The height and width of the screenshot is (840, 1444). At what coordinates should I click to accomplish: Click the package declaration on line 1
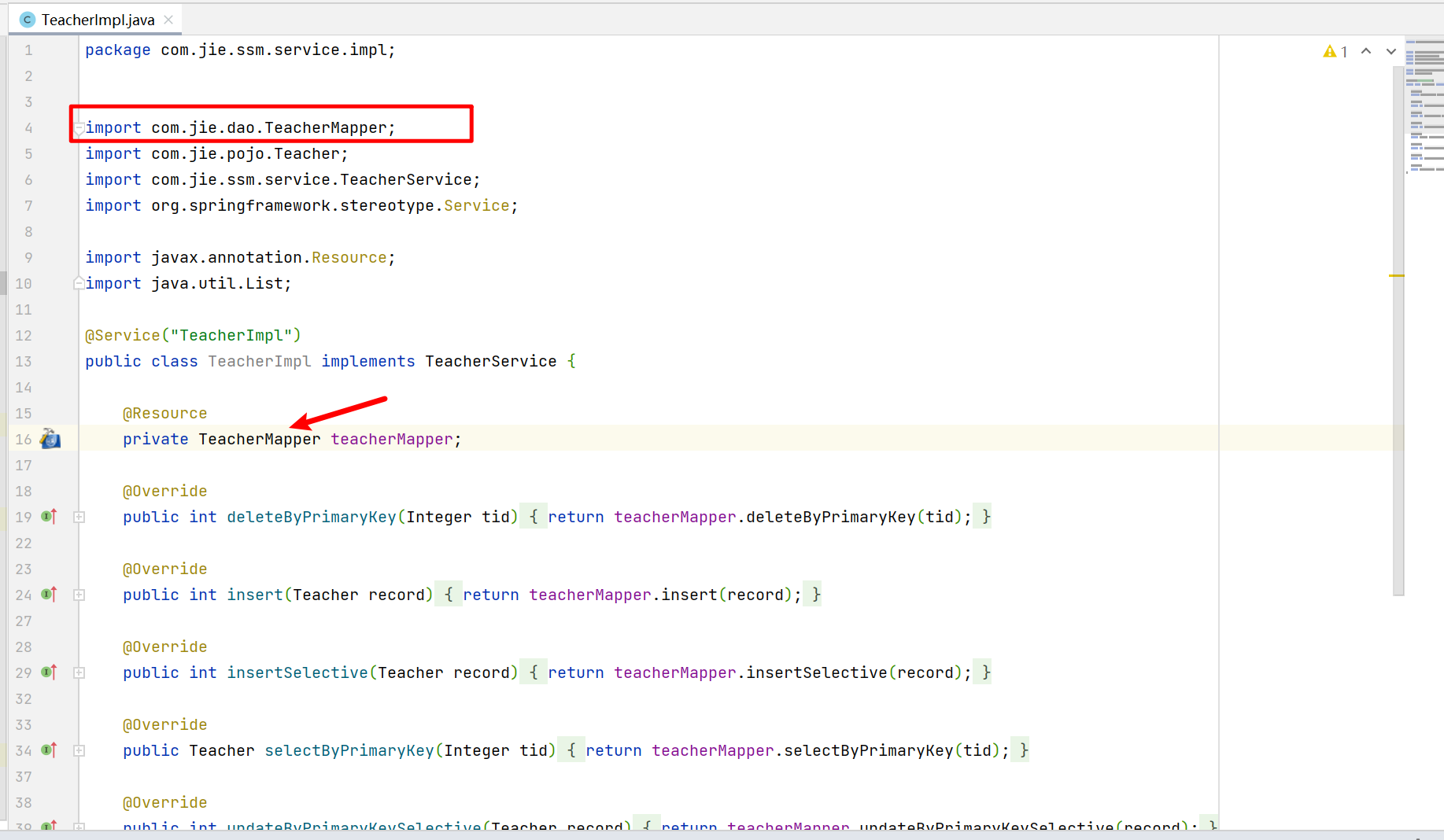240,50
